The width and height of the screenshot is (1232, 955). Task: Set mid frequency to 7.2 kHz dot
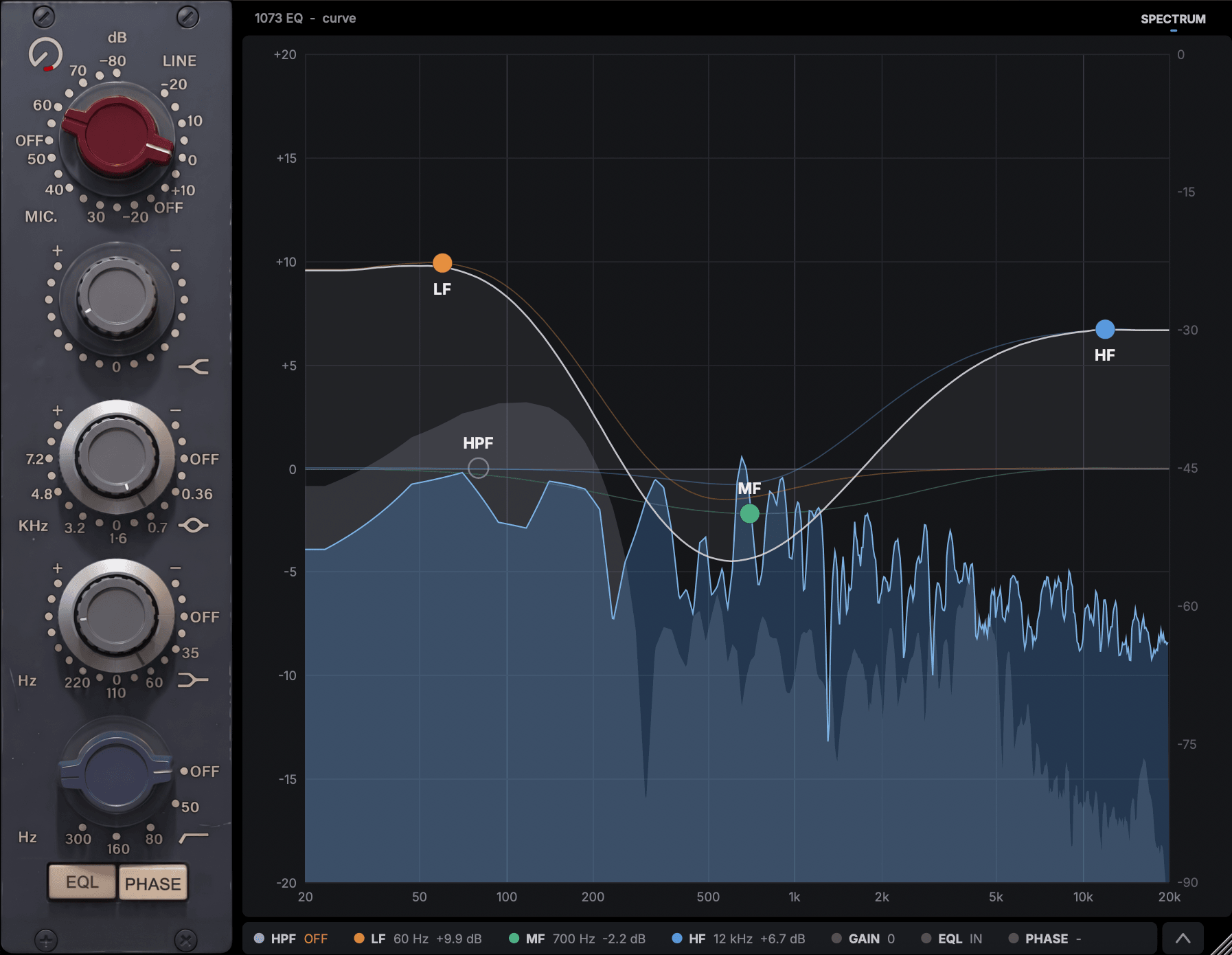(x=51, y=458)
